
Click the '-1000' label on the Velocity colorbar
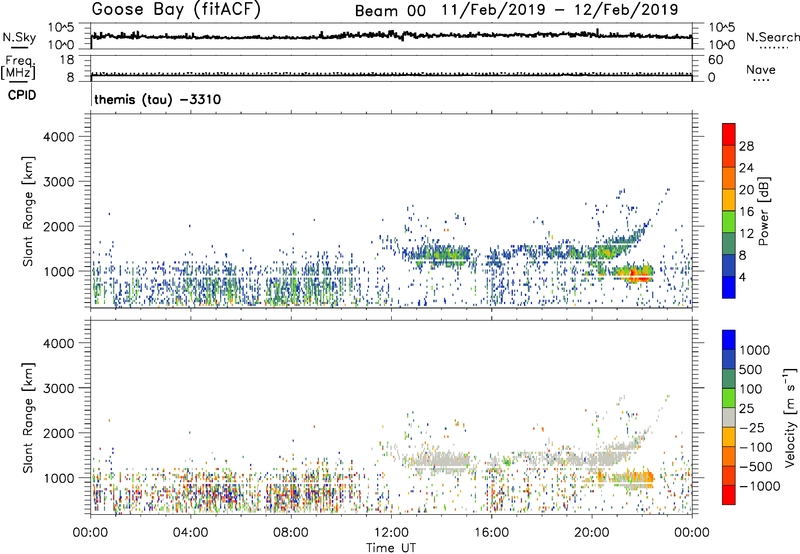tap(759, 486)
